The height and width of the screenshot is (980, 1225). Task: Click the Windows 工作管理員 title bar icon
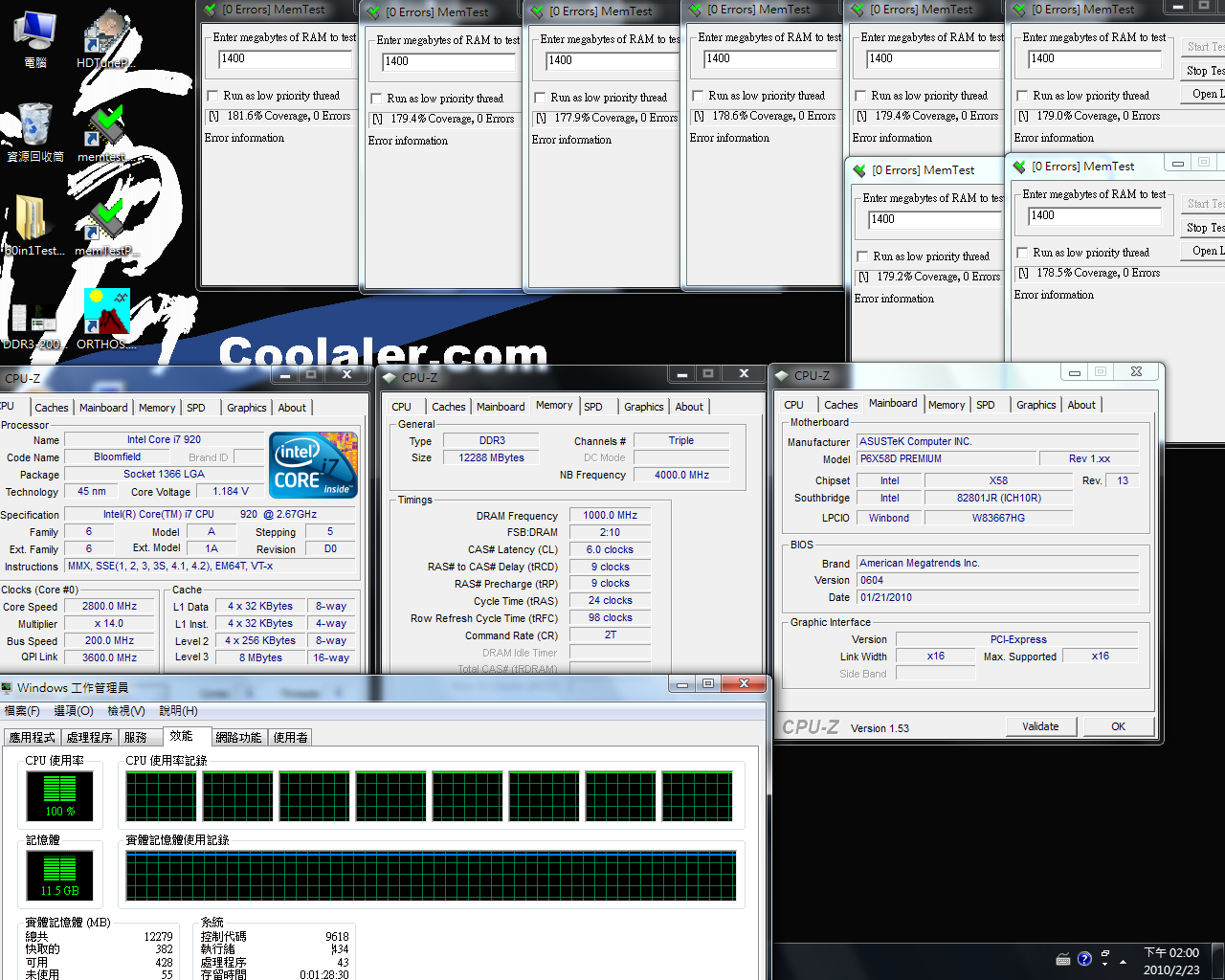pyautogui.click(x=8, y=687)
